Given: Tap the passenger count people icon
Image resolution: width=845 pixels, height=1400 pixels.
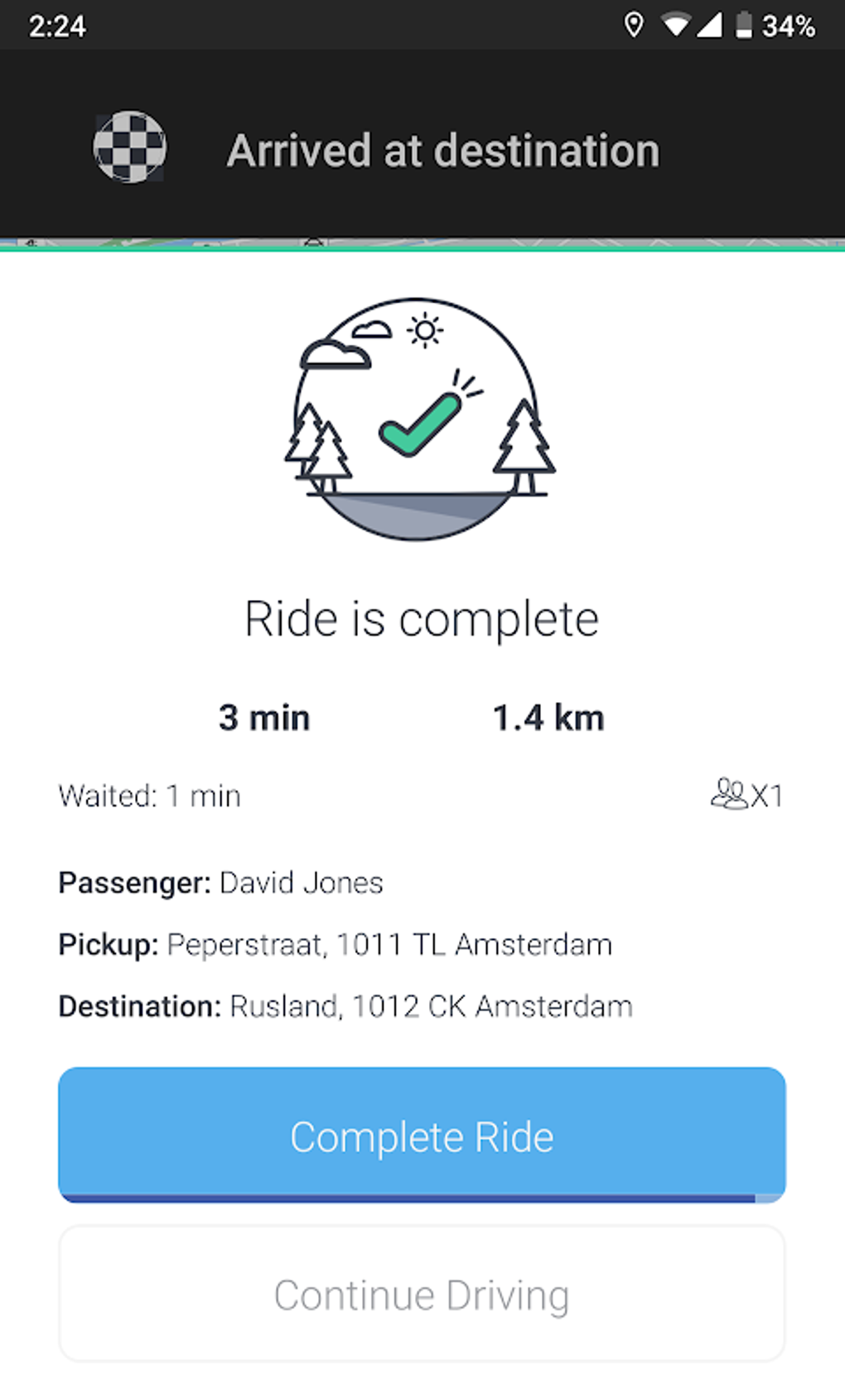Looking at the screenshot, I should [730, 794].
